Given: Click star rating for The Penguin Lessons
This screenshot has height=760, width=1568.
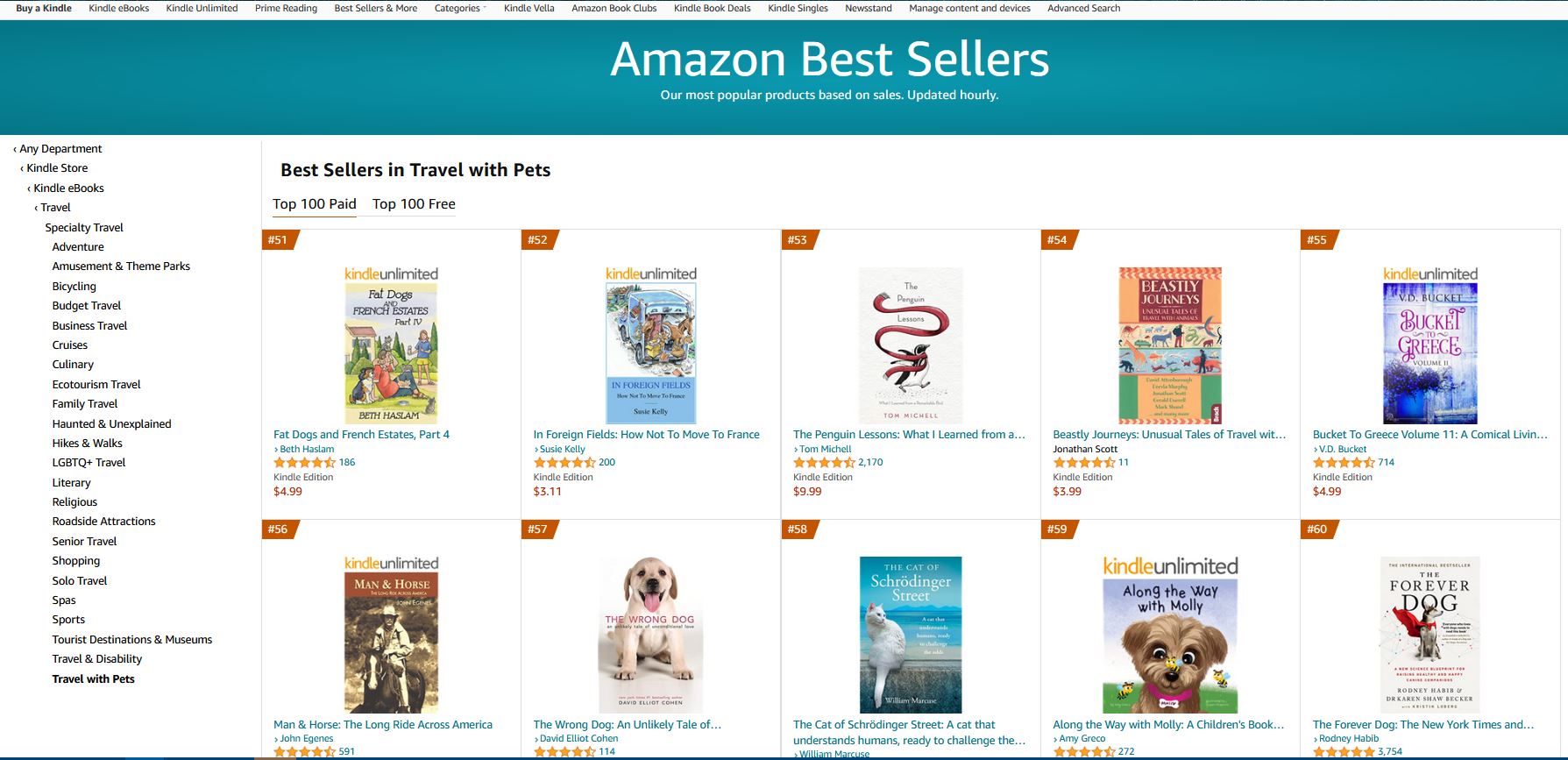Looking at the screenshot, I should coord(824,463).
